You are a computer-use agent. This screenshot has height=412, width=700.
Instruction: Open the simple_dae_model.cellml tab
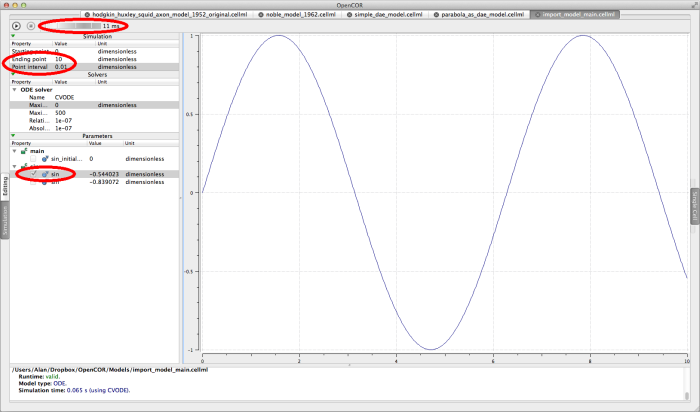coord(391,16)
